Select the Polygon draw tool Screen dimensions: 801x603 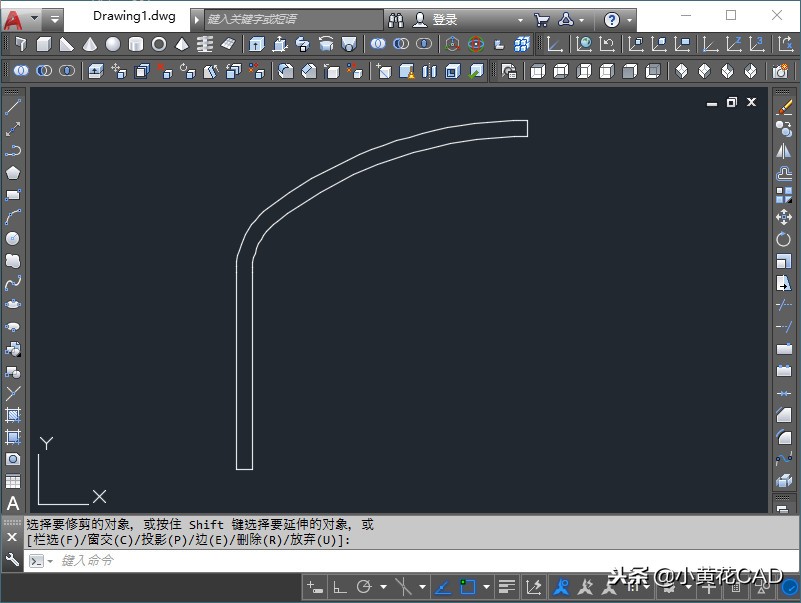tap(13, 172)
